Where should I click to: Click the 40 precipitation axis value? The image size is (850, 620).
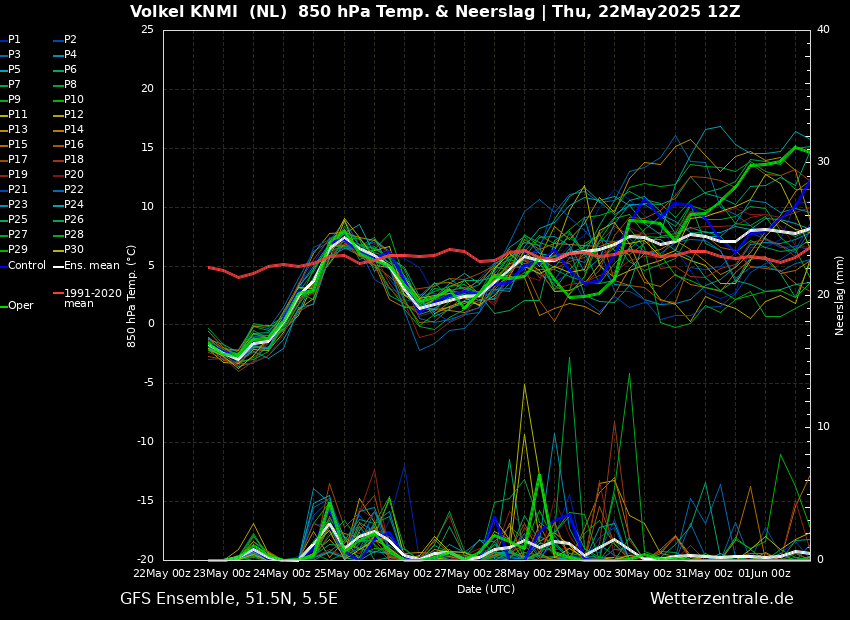(823, 29)
